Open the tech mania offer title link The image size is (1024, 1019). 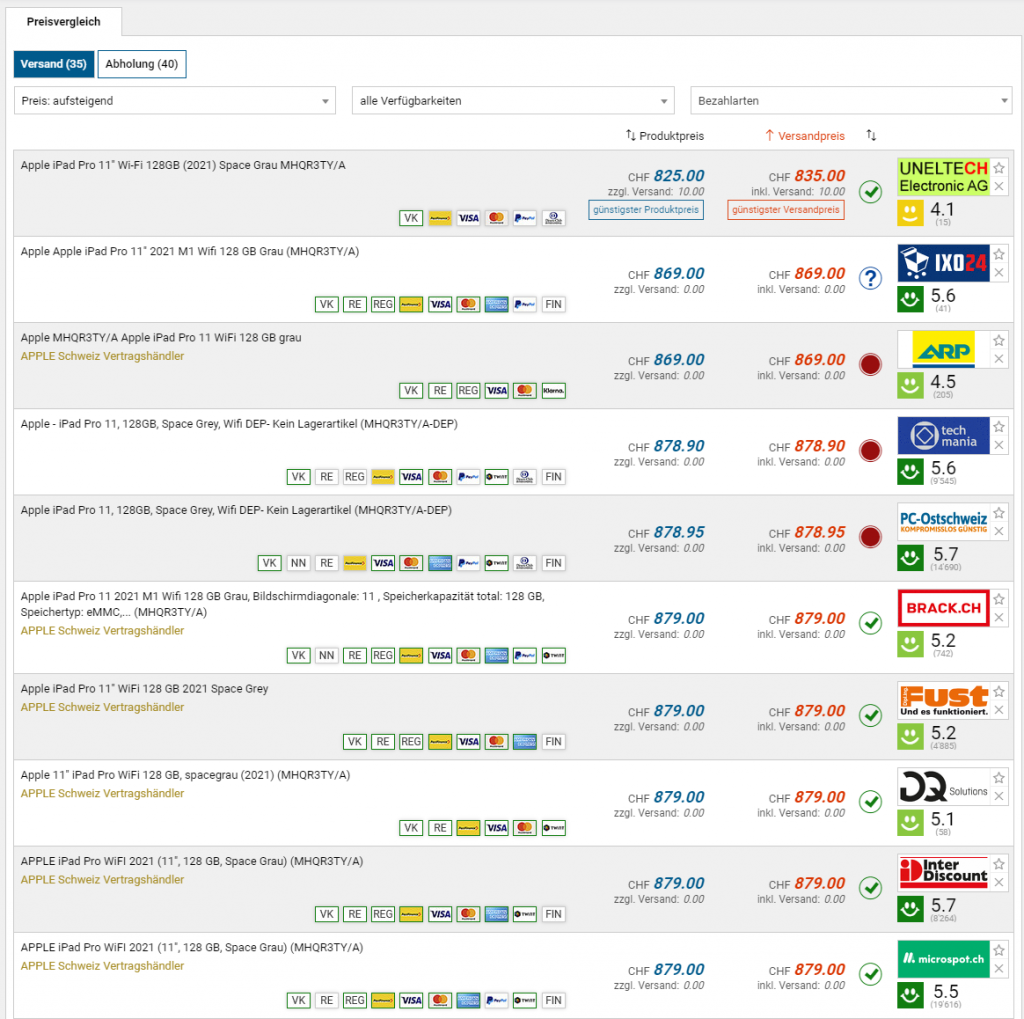coord(239,424)
